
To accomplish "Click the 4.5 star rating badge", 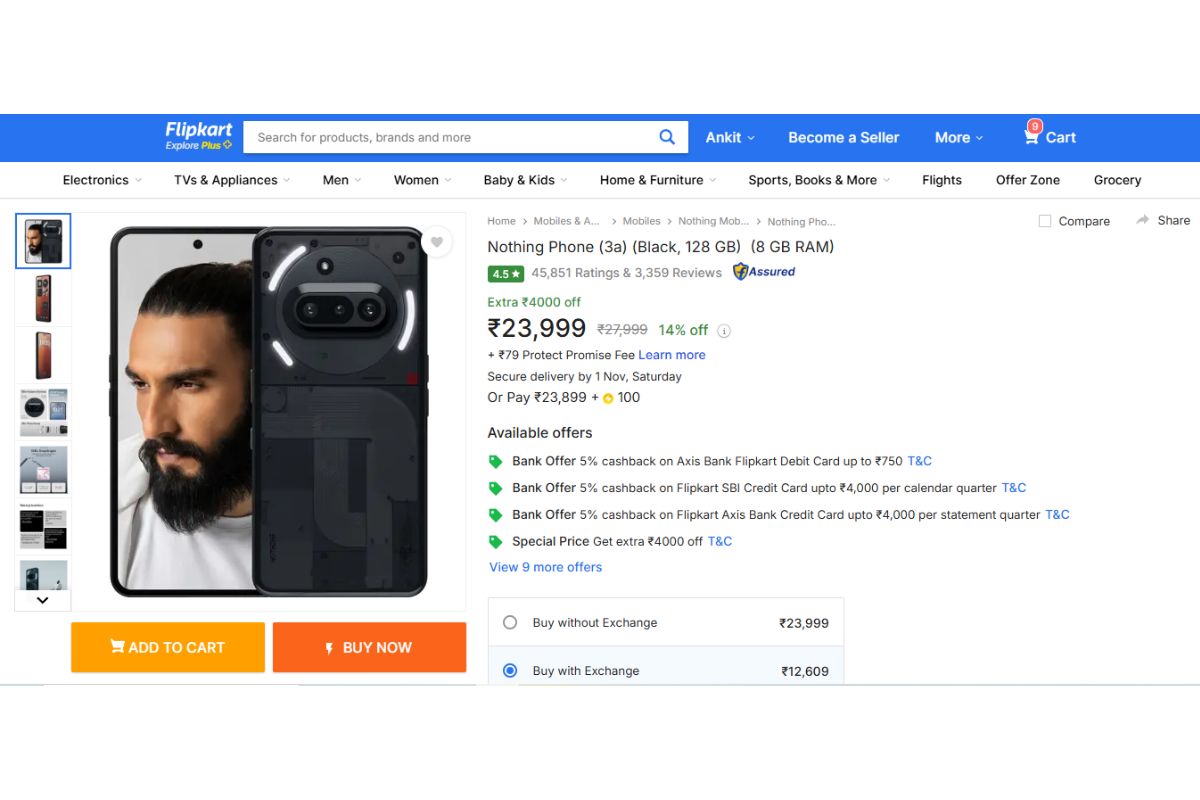I will (x=505, y=273).
